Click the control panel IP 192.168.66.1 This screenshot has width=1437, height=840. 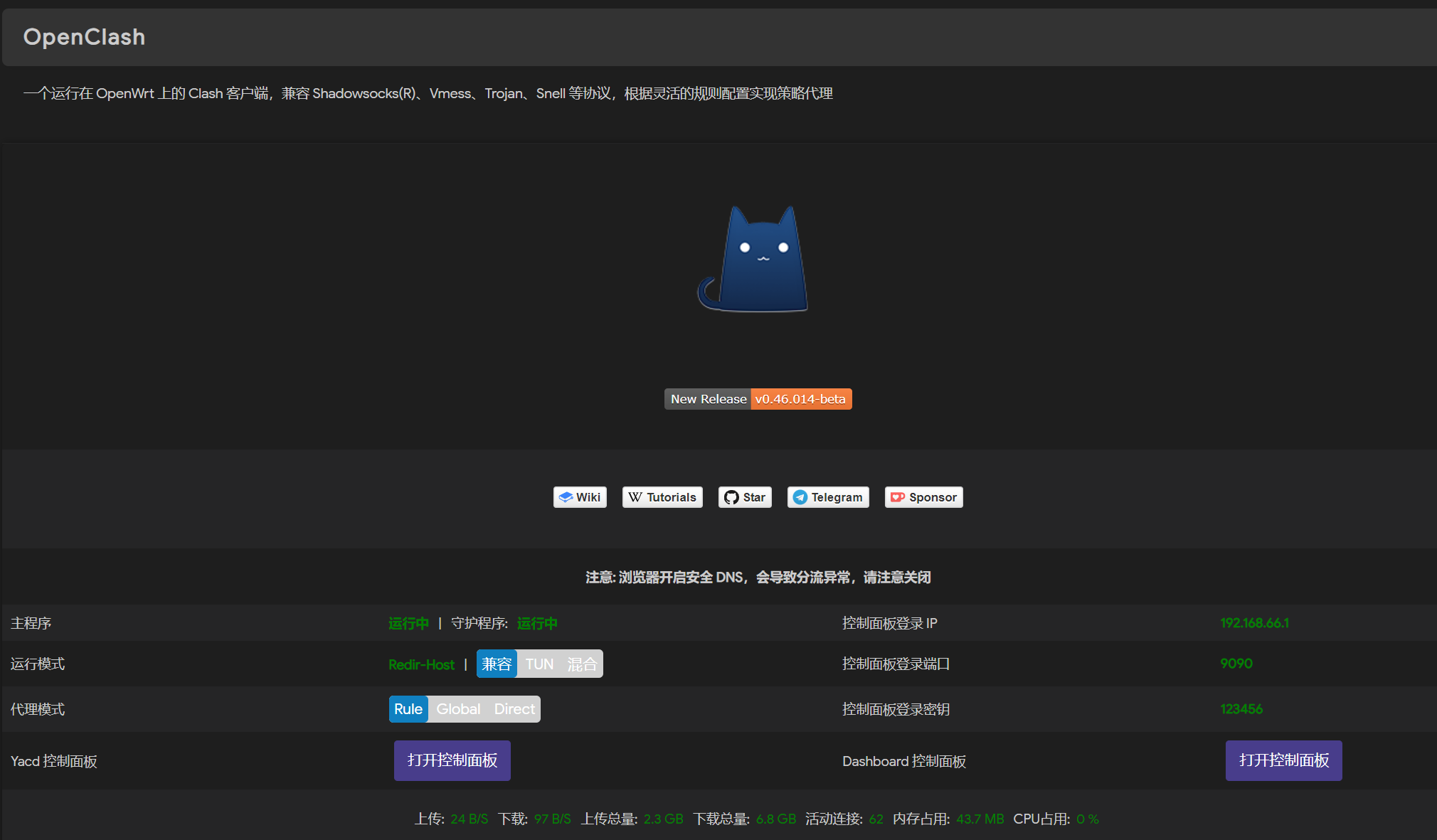tap(1254, 623)
